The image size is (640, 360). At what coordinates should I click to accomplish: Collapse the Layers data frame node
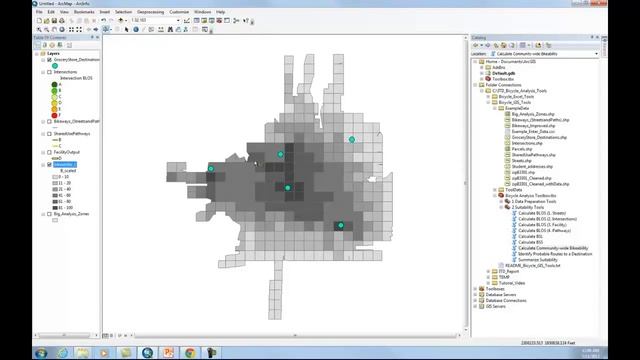point(37,53)
